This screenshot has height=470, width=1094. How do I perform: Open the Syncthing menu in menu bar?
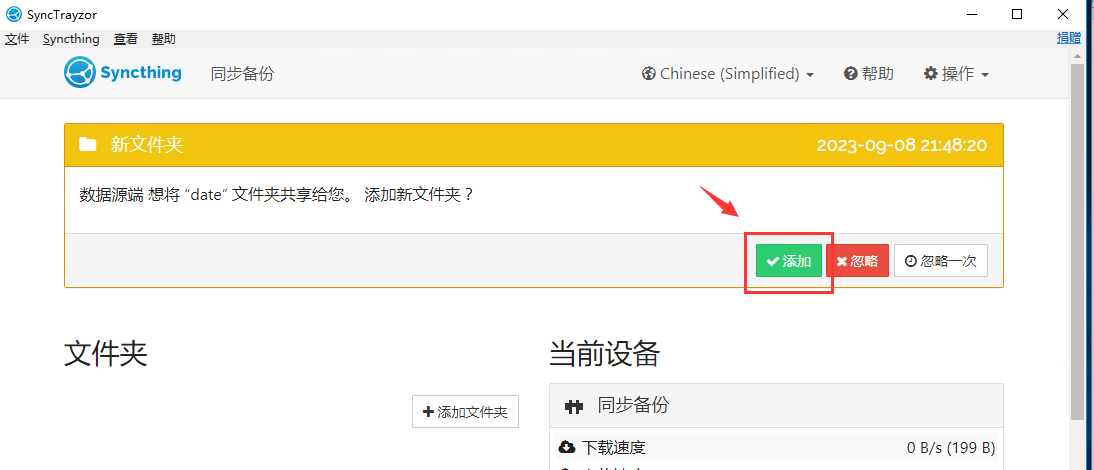pyautogui.click(x=71, y=39)
